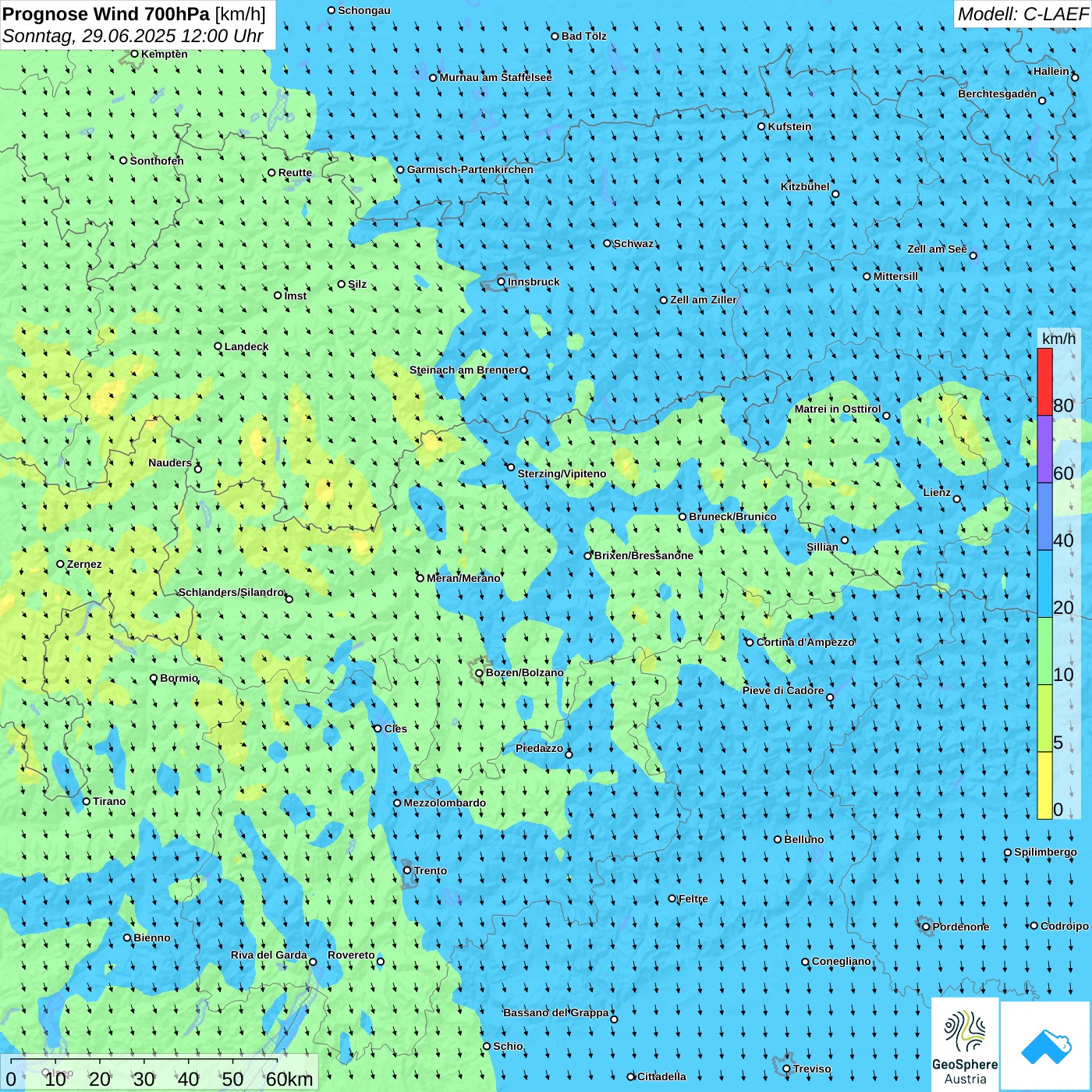Click the Pordenone city marker

927,927
